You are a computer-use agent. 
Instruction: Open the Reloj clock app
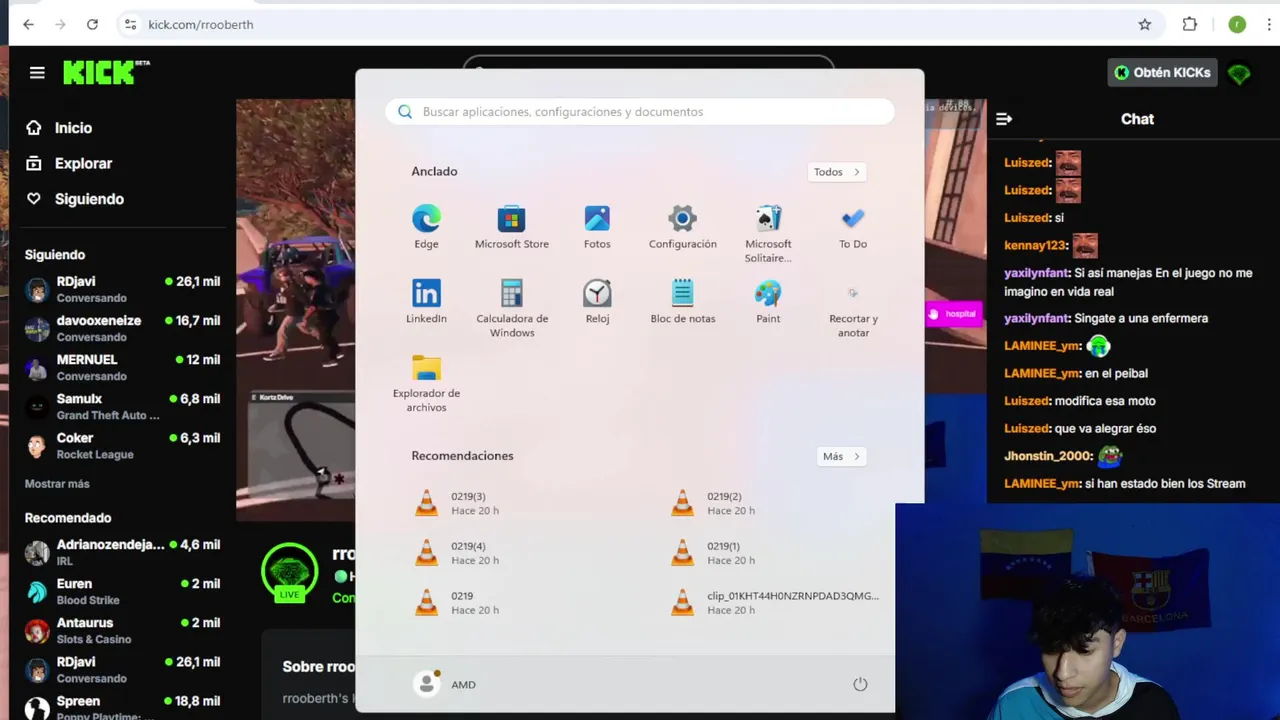597,302
